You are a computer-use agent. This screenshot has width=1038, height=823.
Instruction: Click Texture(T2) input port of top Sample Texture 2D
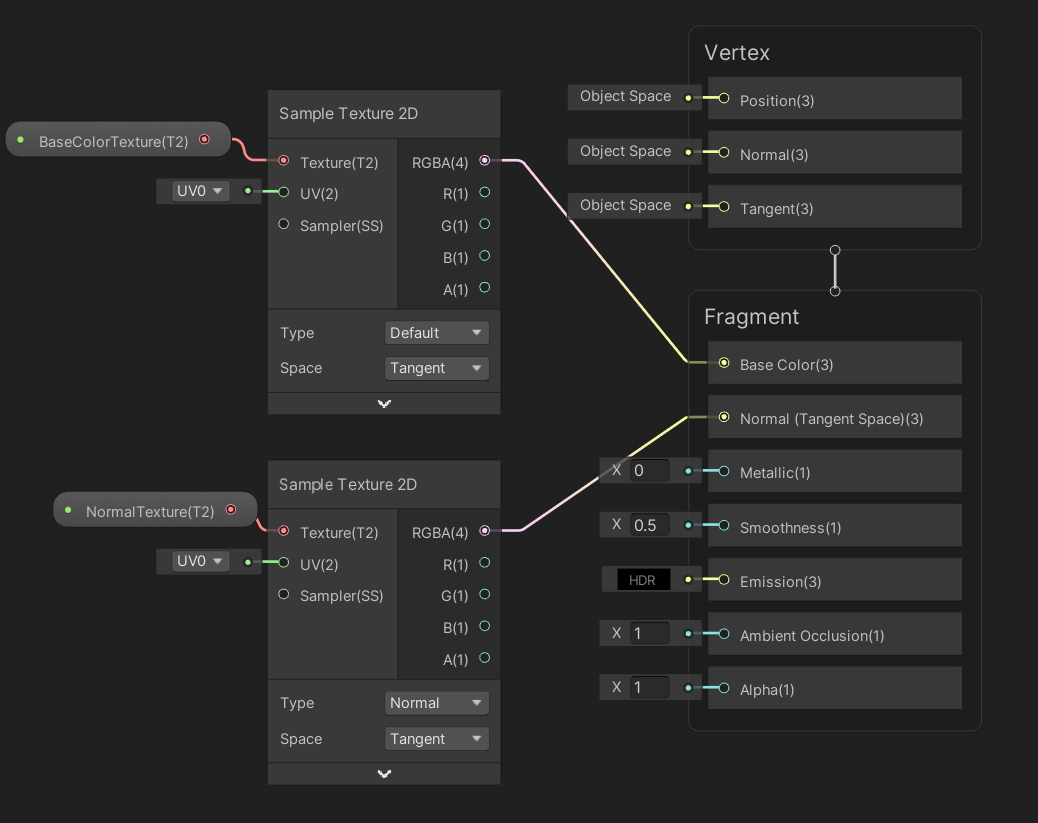(284, 160)
